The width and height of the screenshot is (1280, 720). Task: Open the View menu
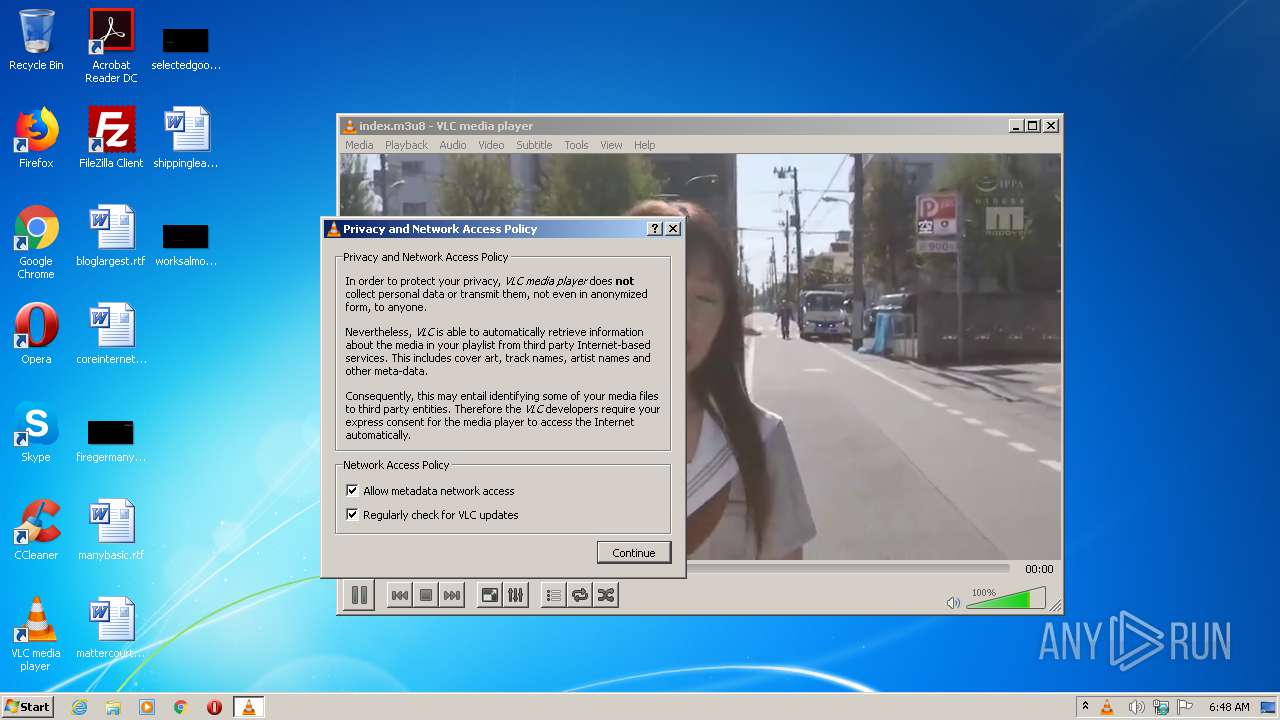coord(611,145)
